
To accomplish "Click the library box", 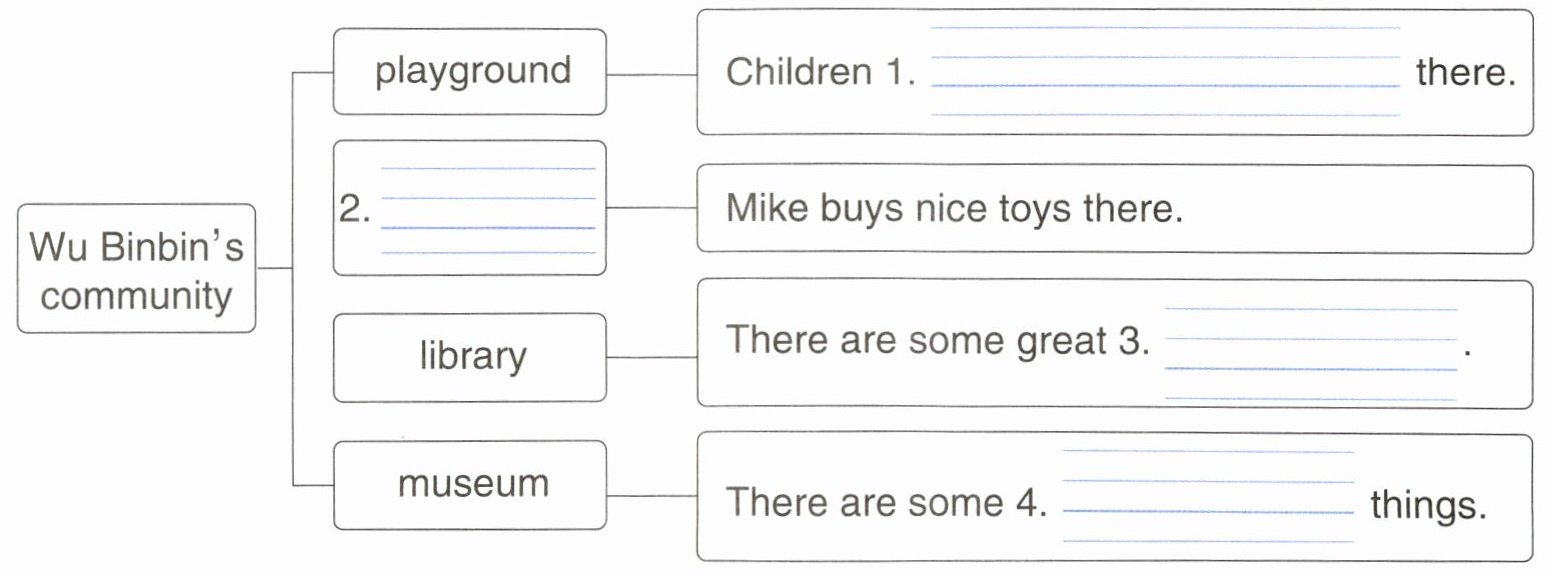I will click(x=469, y=357).
